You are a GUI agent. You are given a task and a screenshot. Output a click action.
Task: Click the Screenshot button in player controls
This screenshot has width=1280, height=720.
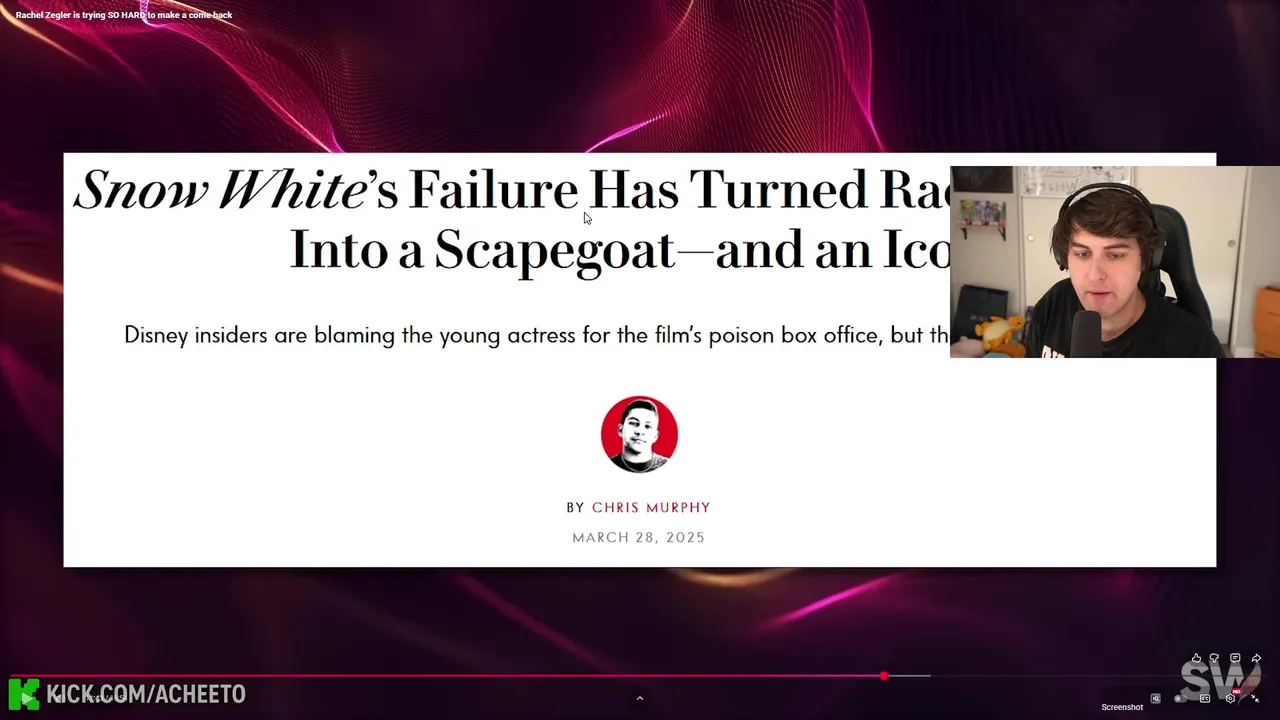pos(1122,707)
